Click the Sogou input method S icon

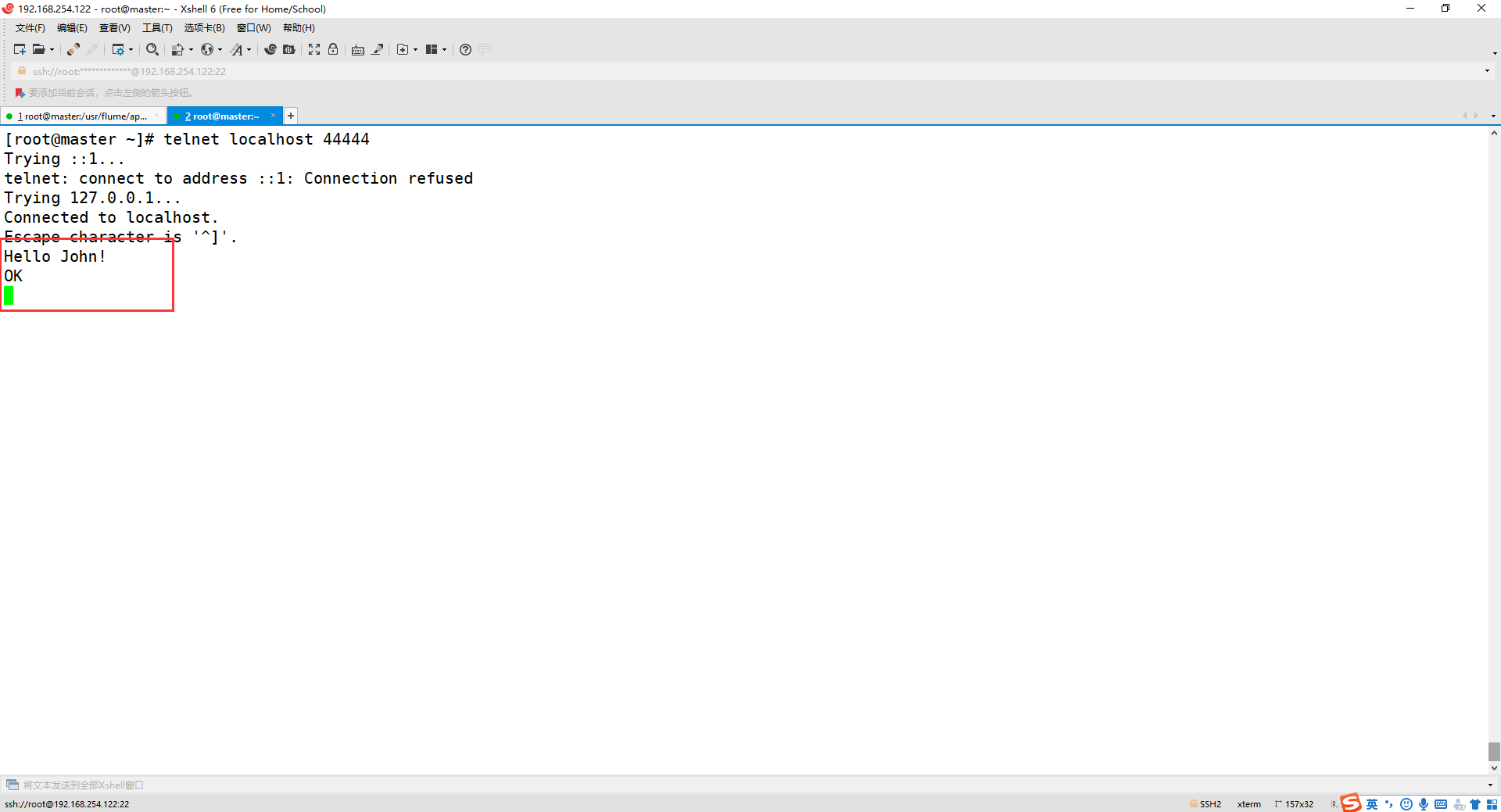click(x=1351, y=803)
